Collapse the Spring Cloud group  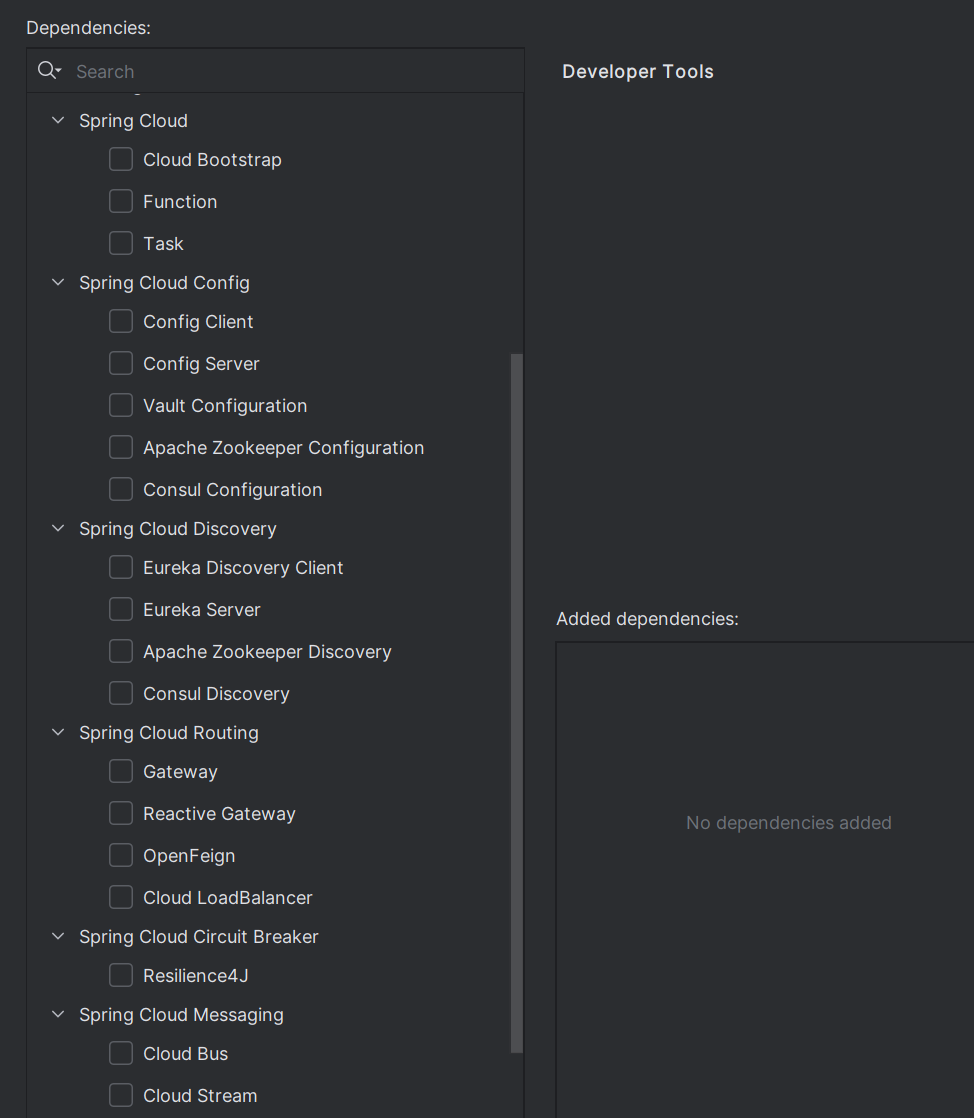point(58,121)
